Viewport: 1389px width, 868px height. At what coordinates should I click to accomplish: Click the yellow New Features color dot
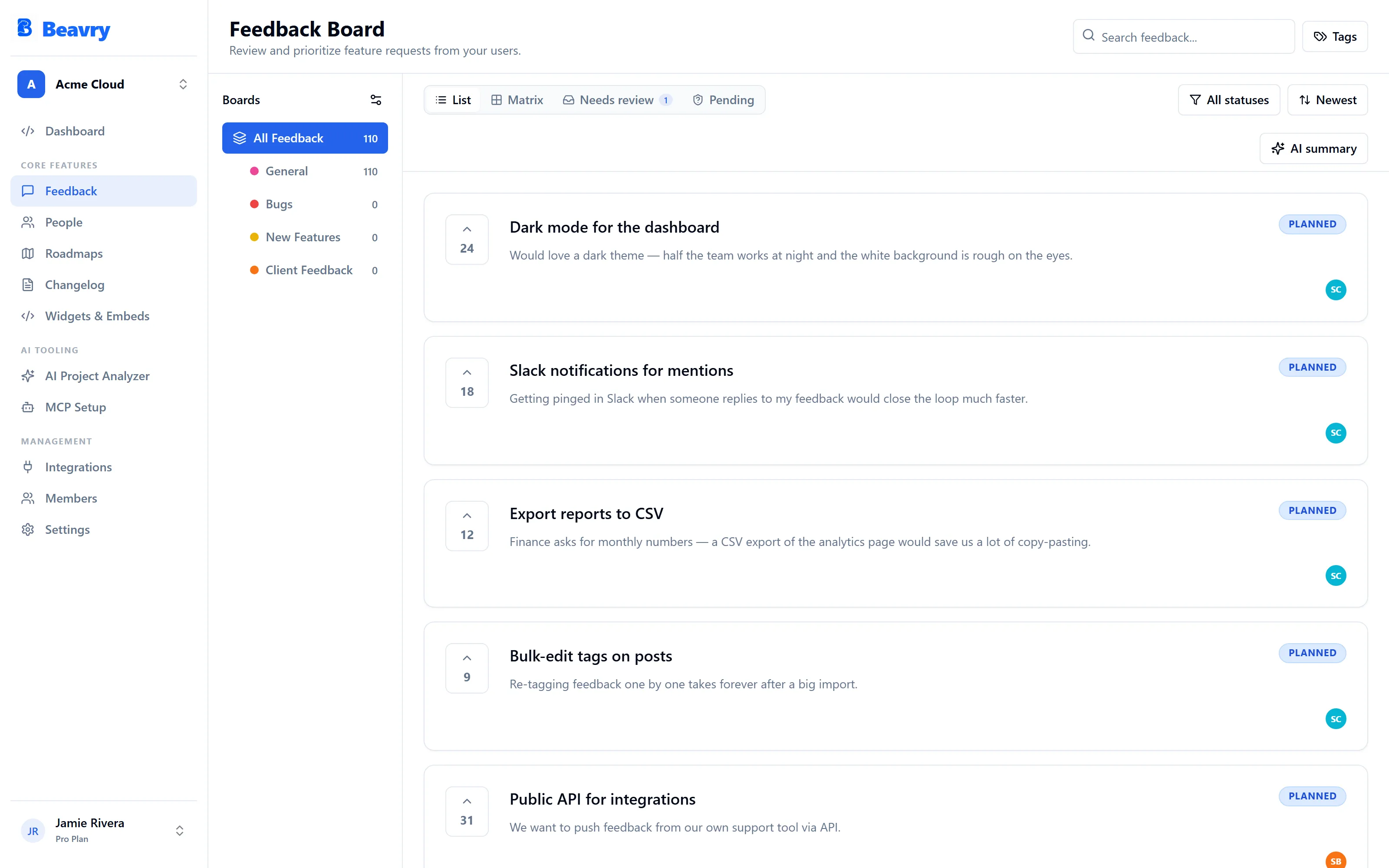pyautogui.click(x=254, y=237)
